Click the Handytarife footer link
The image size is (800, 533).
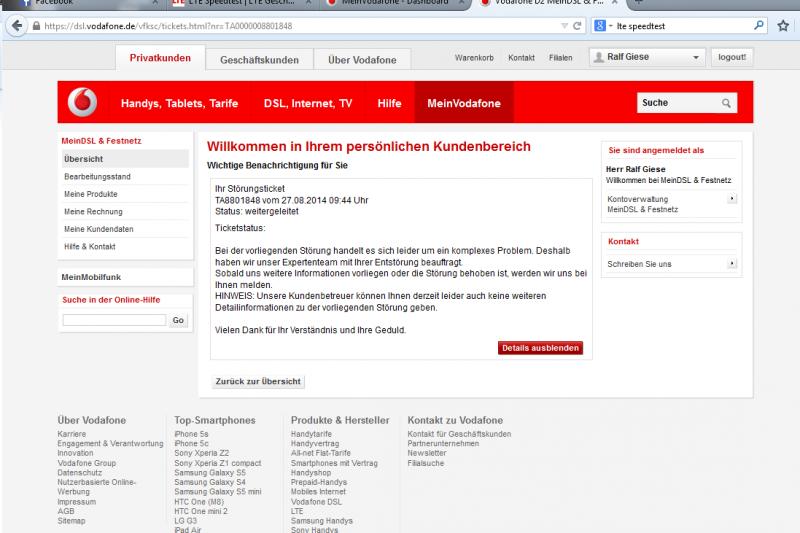coord(311,434)
